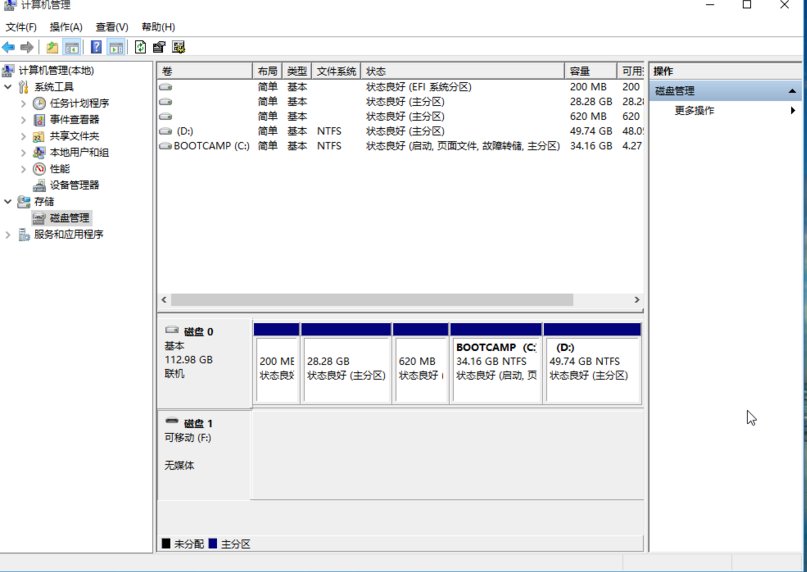Open the disk view settings toolbar icon
This screenshot has height=572, width=807.
click(x=179, y=47)
